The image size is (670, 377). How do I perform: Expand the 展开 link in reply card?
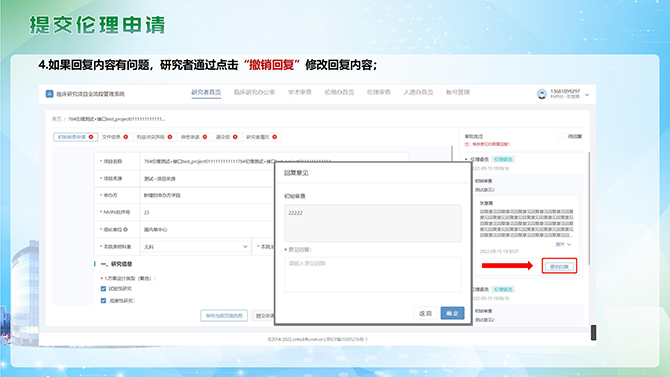563,244
